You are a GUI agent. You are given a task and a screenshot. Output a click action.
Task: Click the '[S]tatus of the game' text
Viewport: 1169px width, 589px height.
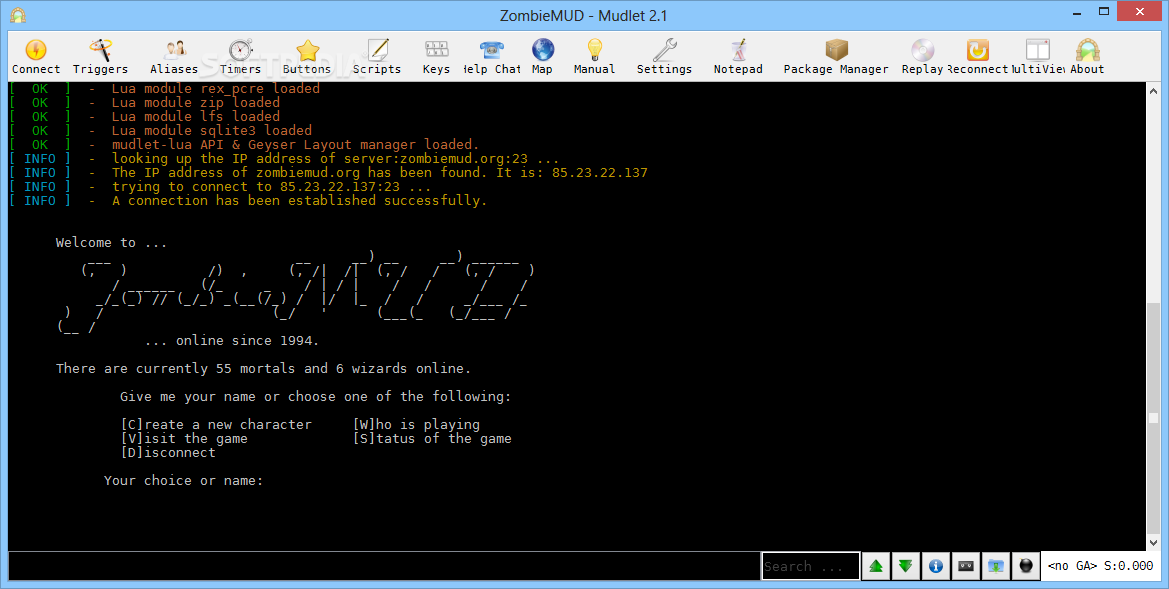tap(432, 438)
